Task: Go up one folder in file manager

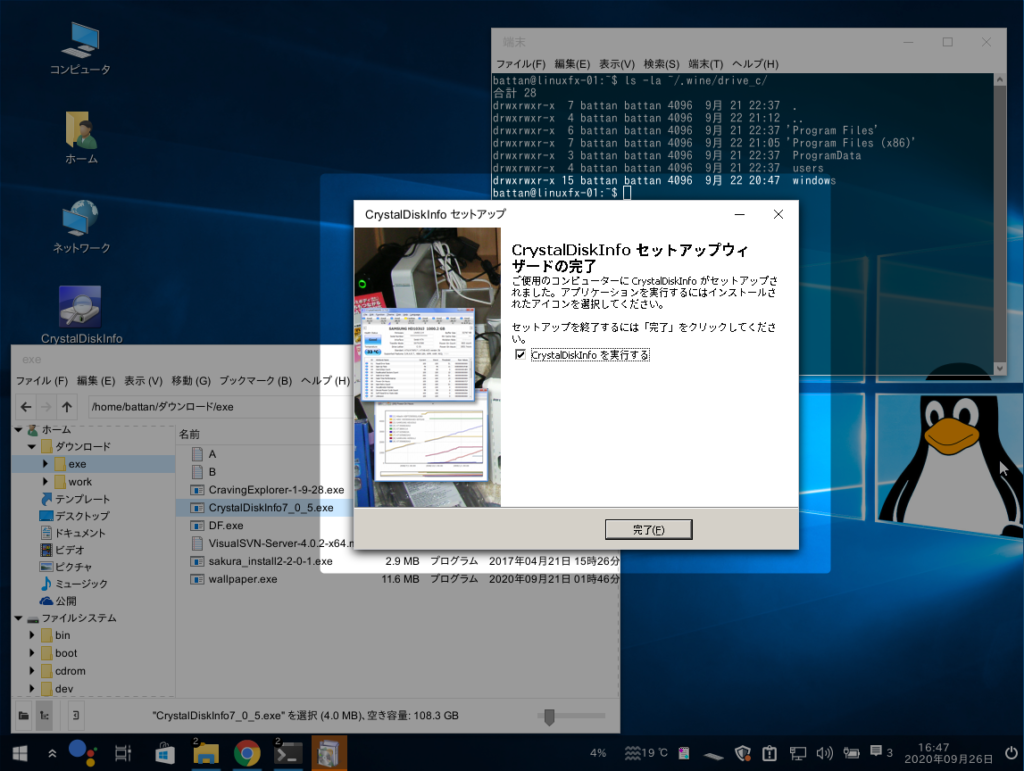Action: [67, 407]
